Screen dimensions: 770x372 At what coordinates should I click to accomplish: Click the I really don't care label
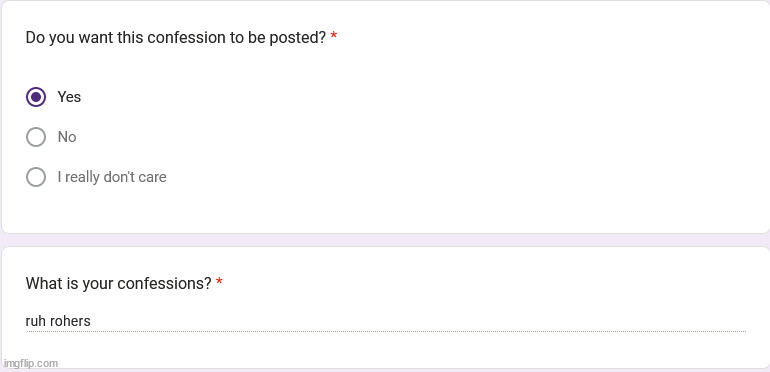coord(112,177)
